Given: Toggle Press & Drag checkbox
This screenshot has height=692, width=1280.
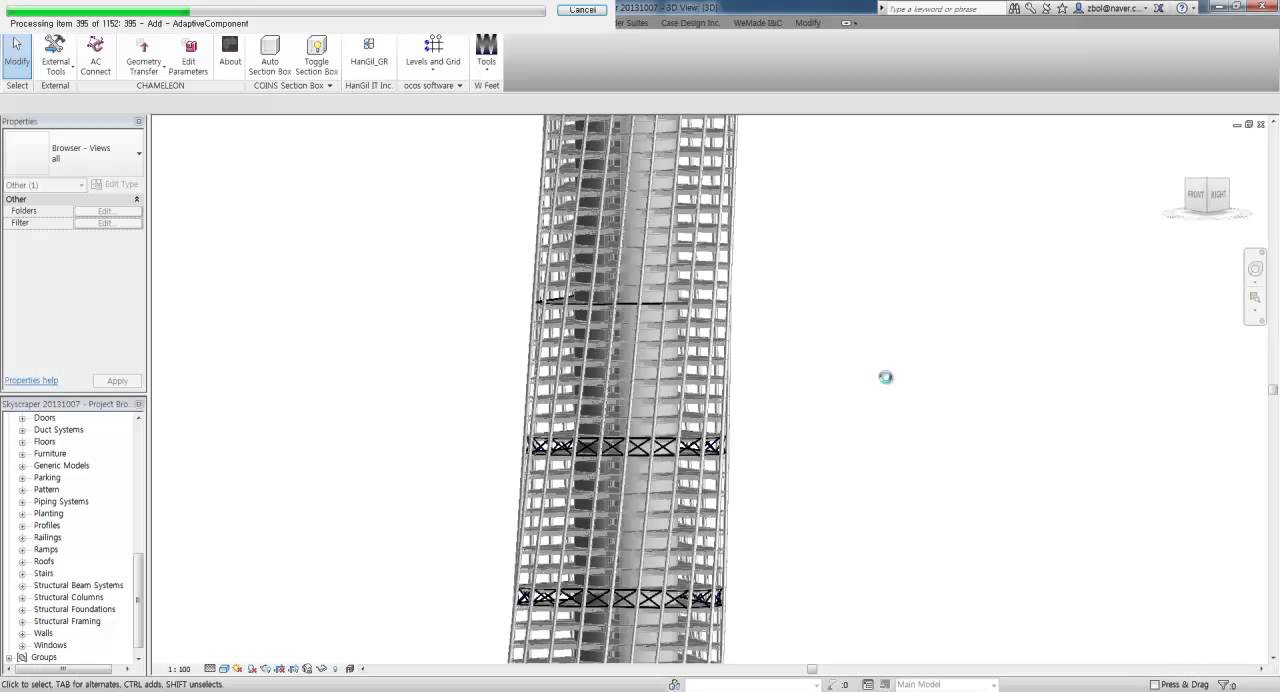Looking at the screenshot, I should [x=1155, y=685].
